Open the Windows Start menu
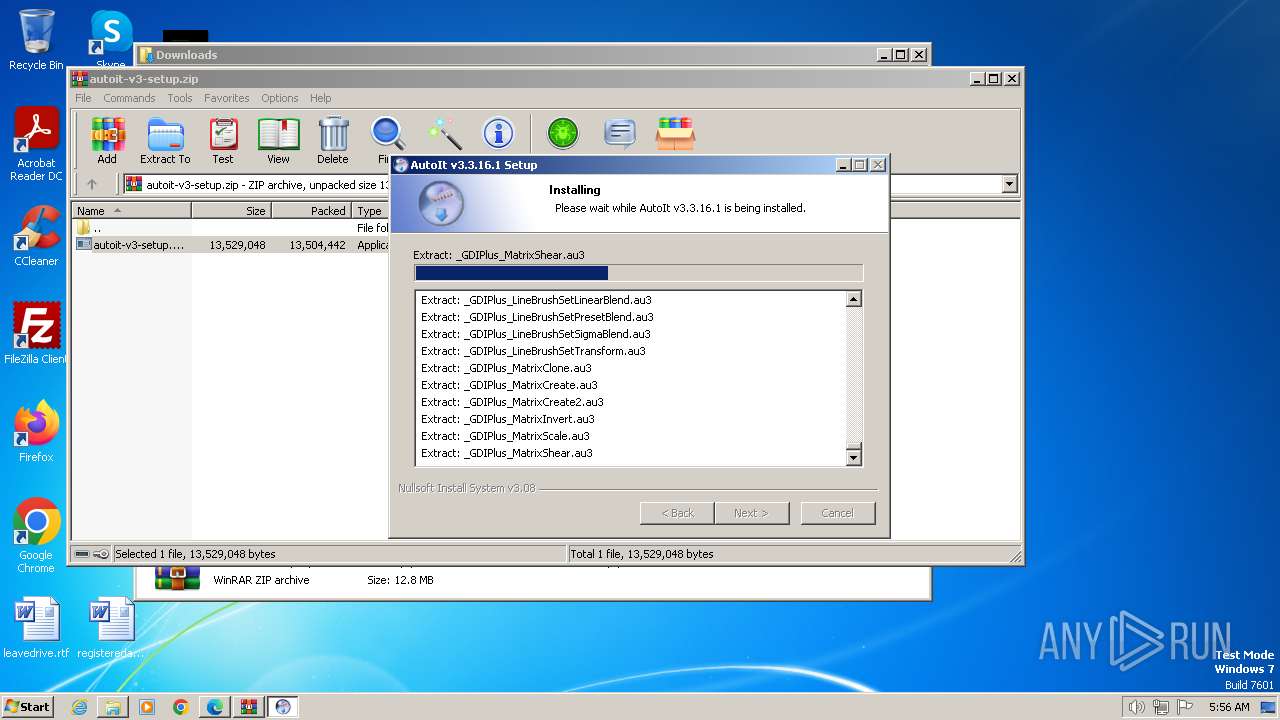 click(x=27, y=707)
